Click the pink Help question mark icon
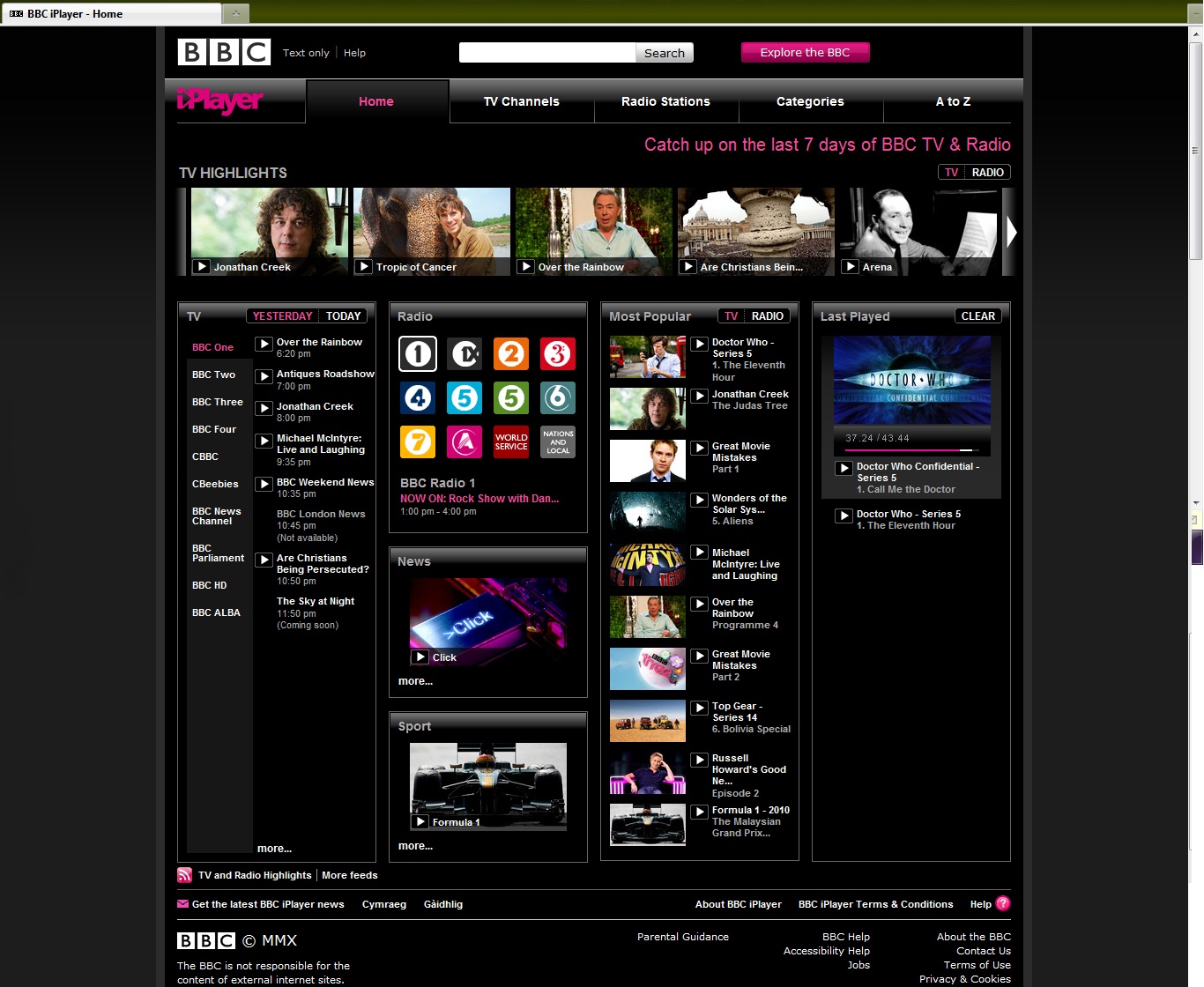This screenshot has width=1204, height=987. 1003,903
